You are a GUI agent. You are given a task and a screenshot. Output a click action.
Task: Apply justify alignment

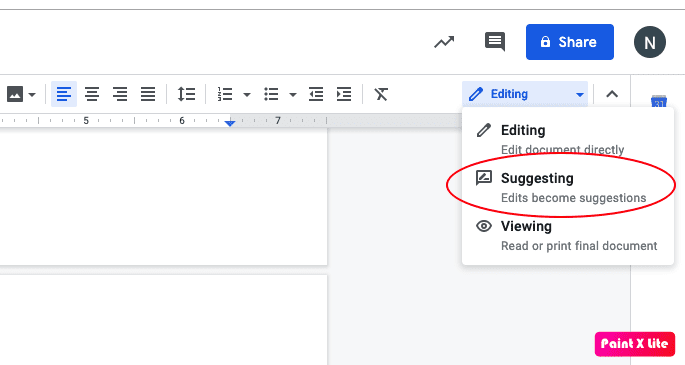tap(148, 94)
